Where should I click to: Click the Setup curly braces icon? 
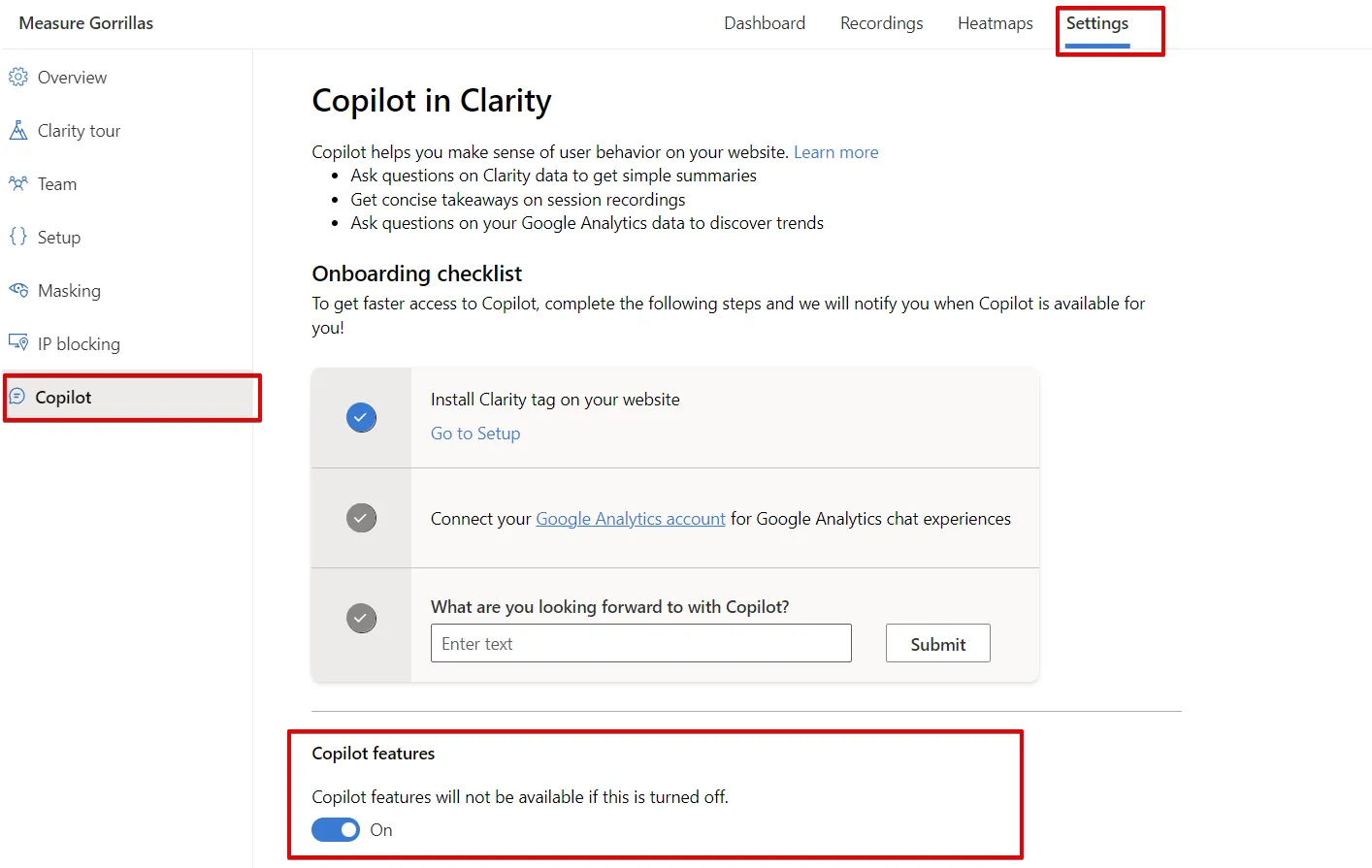[18, 237]
